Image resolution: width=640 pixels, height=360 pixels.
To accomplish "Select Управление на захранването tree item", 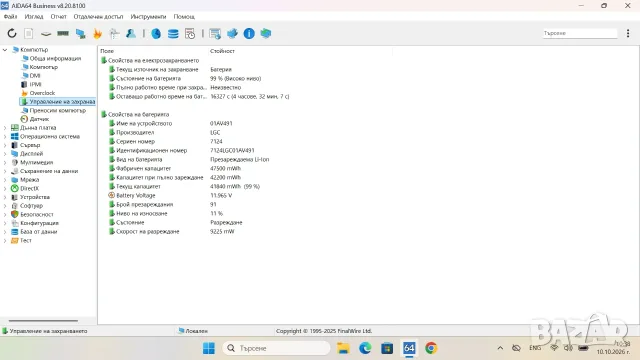I will click(58, 102).
